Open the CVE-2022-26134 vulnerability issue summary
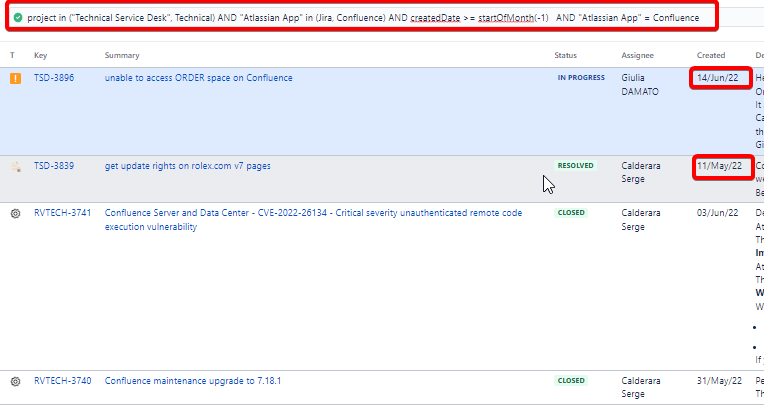764x412 pixels. 313,220
